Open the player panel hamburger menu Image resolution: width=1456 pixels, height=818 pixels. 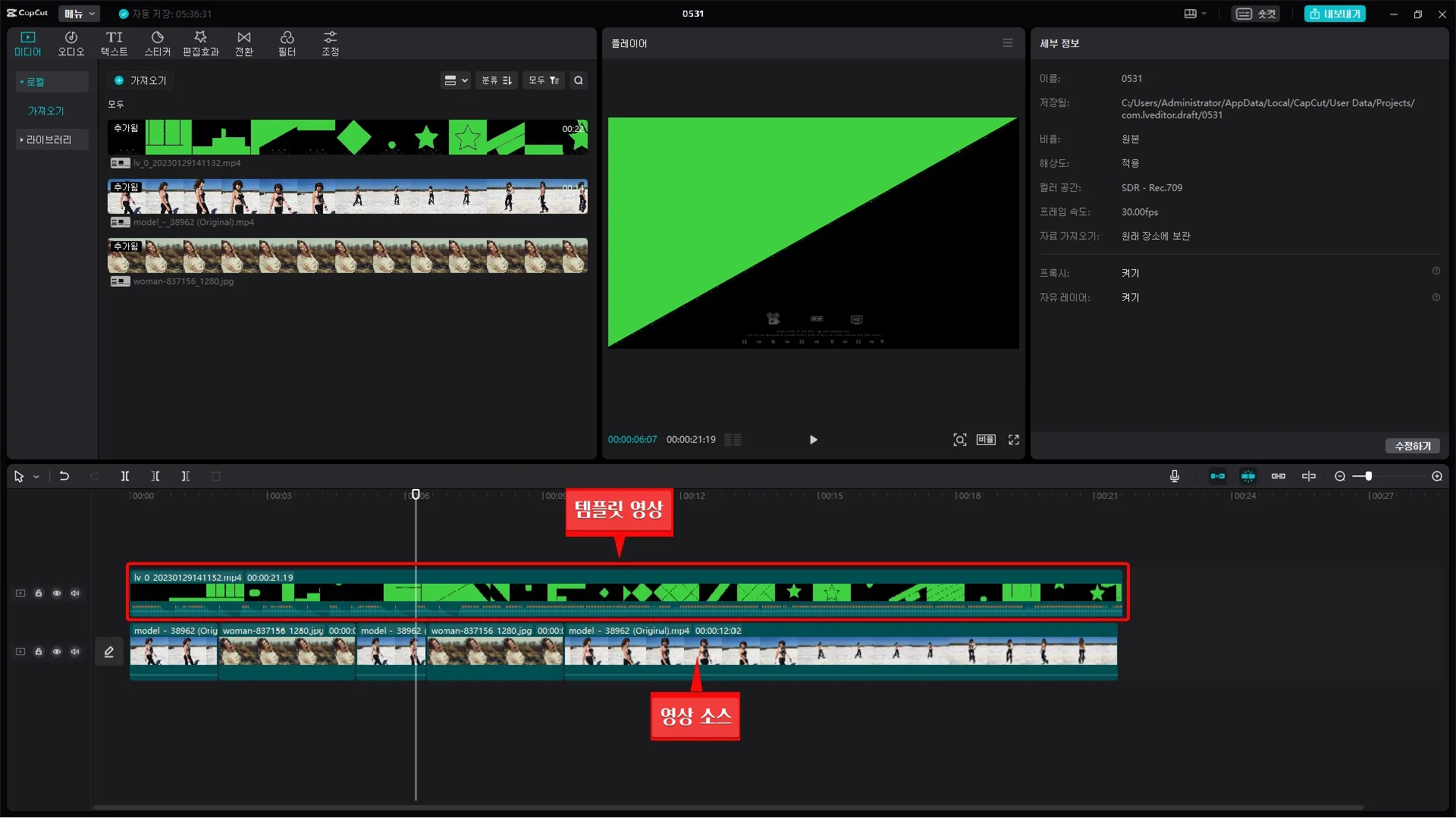click(x=1008, y=43)
